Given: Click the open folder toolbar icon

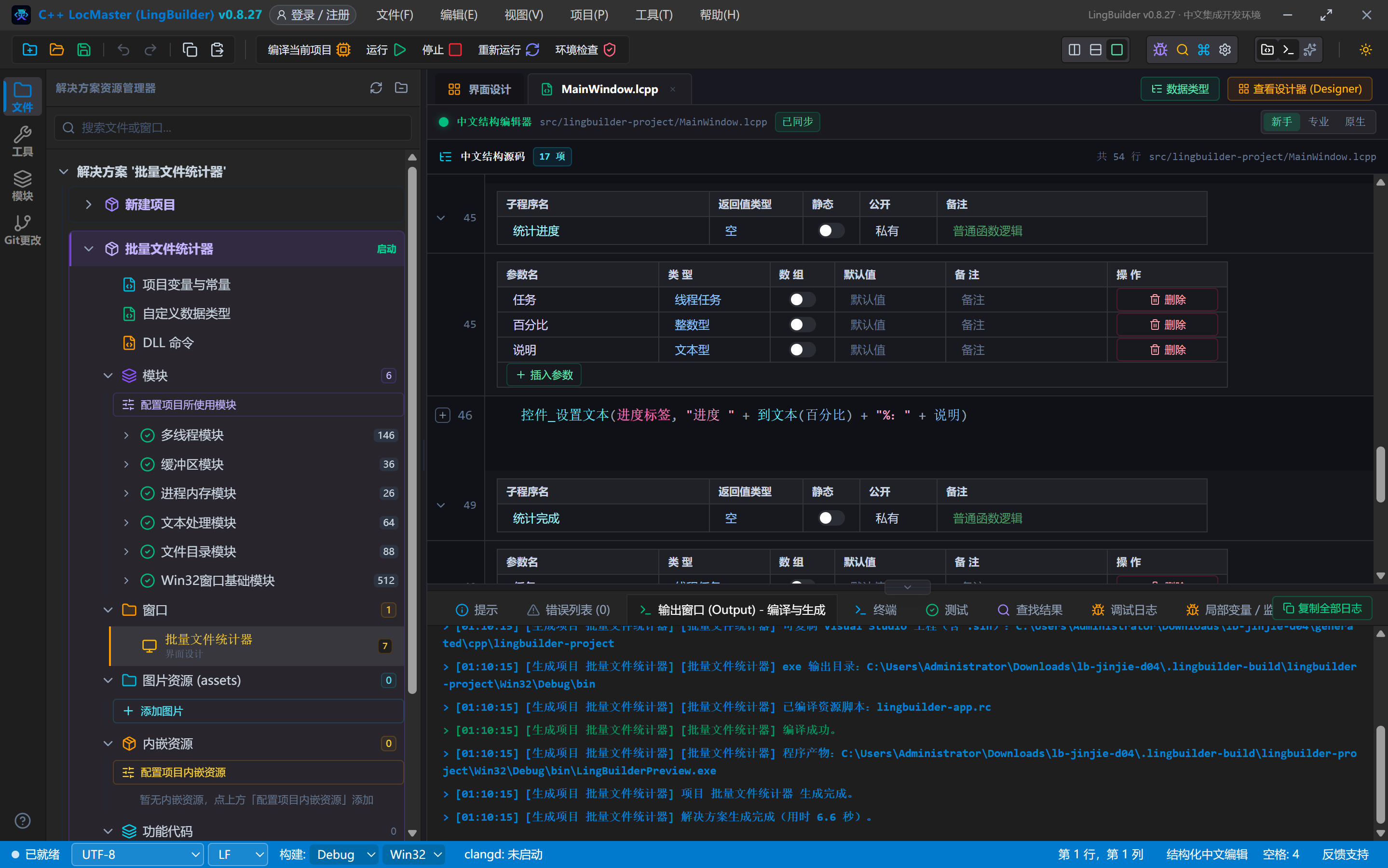Looking at the screenshot, I should click(x=57, y=50).
